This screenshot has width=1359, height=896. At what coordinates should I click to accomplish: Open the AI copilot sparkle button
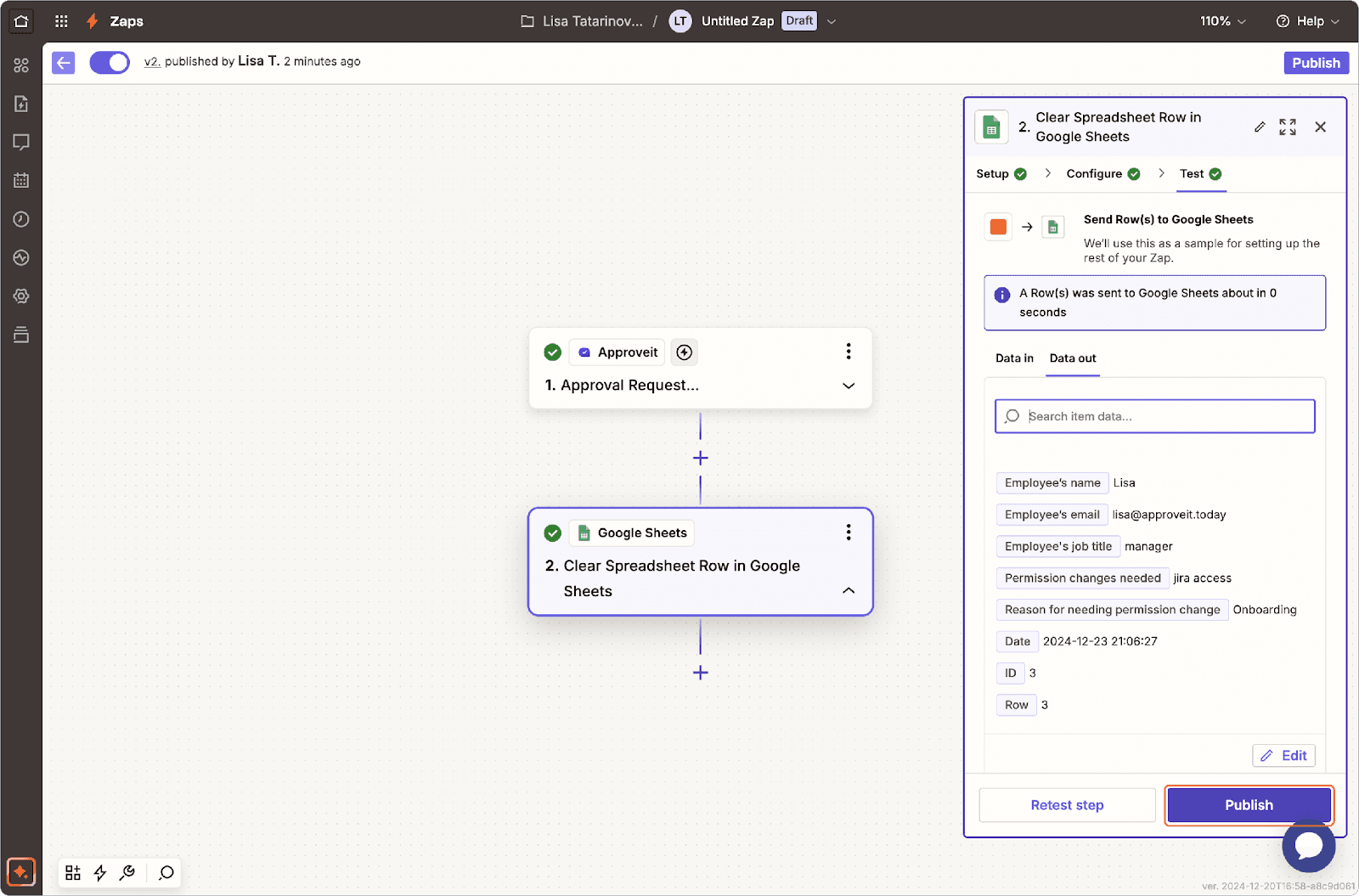pyautogui.click(x=21, y=872)
